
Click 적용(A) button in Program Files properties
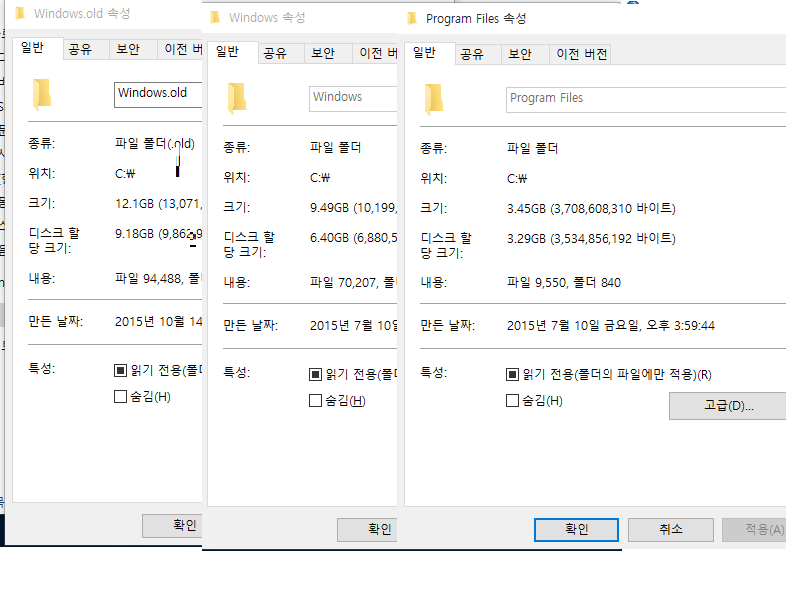754,530
